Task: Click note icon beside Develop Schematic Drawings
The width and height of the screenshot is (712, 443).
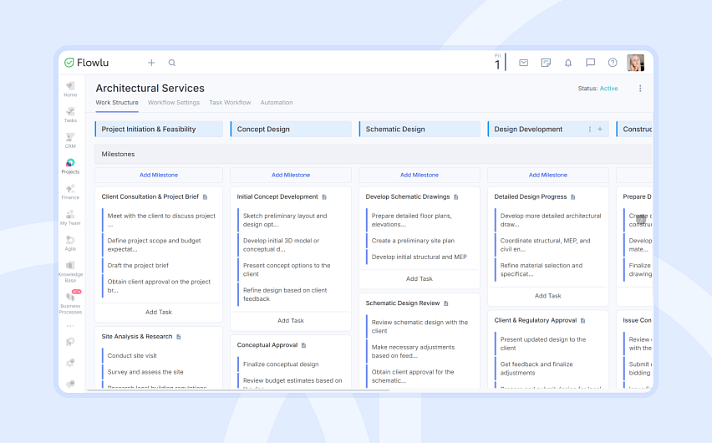Action: click(456, 197)
